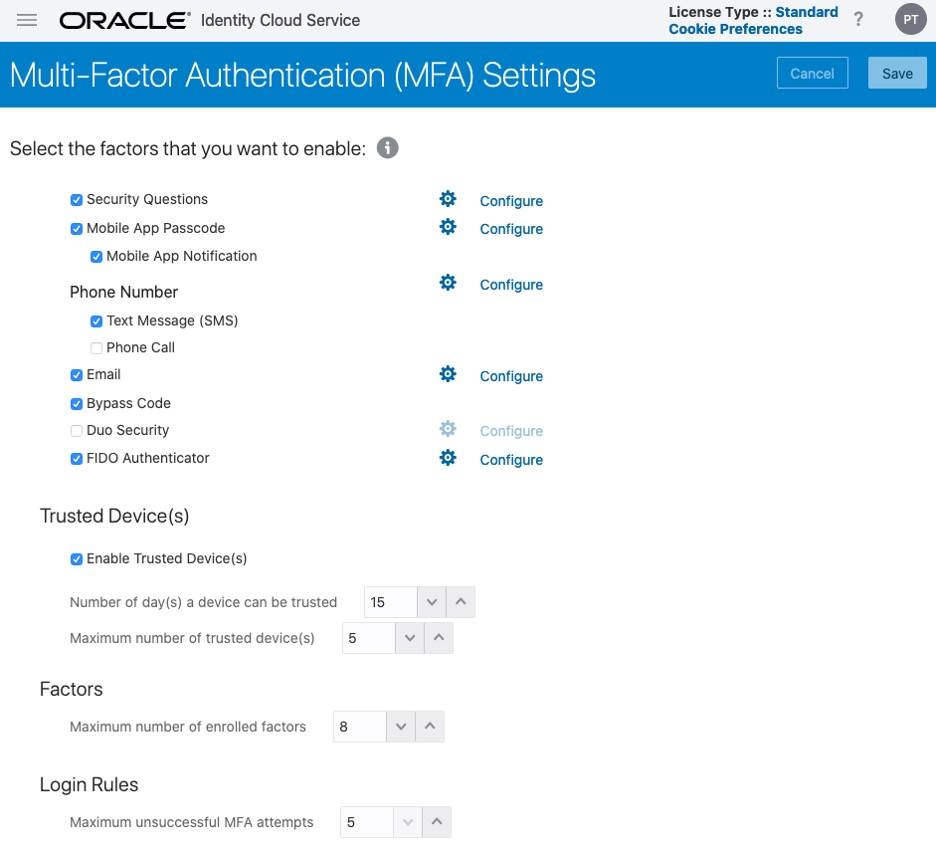Open the PT user avatar menu
Image resolution: width=936 pixels, height=852 pixels.
pyautogui.click(x=910, y=20)
